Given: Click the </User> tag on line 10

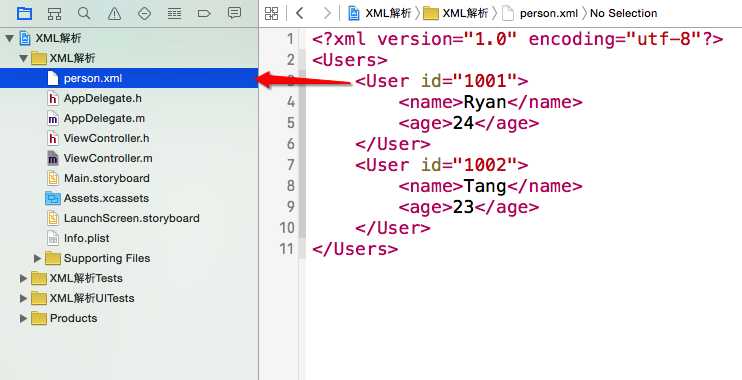Looking at the screenshot, I should [393, 228].
